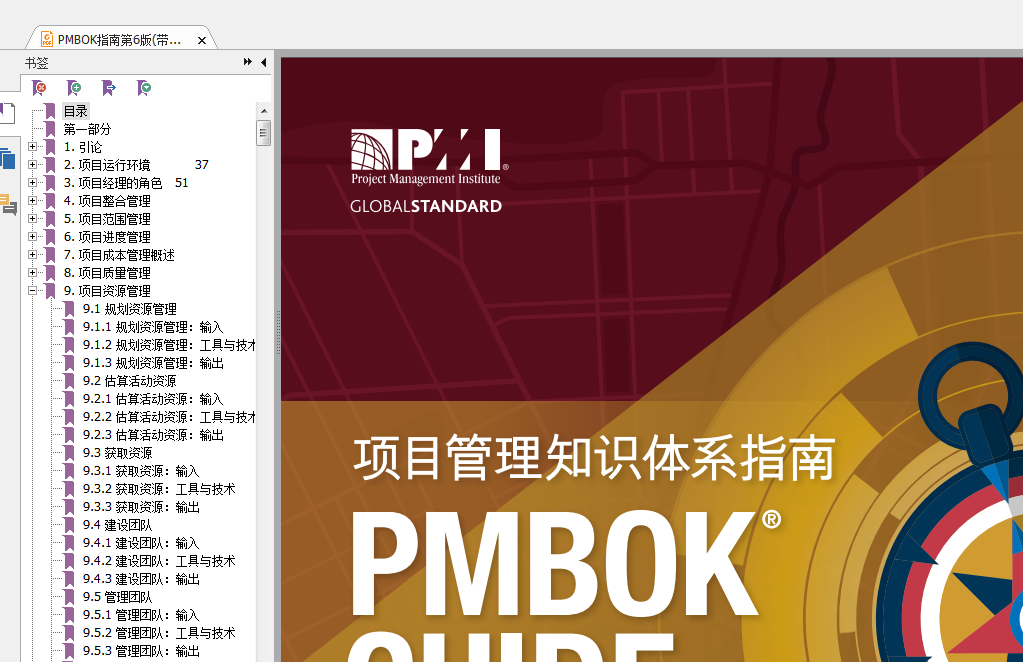Go to bookmark 4. 项目整合管理
The width and height of the screenshot is (1023, 662).
tap(107, 201)
